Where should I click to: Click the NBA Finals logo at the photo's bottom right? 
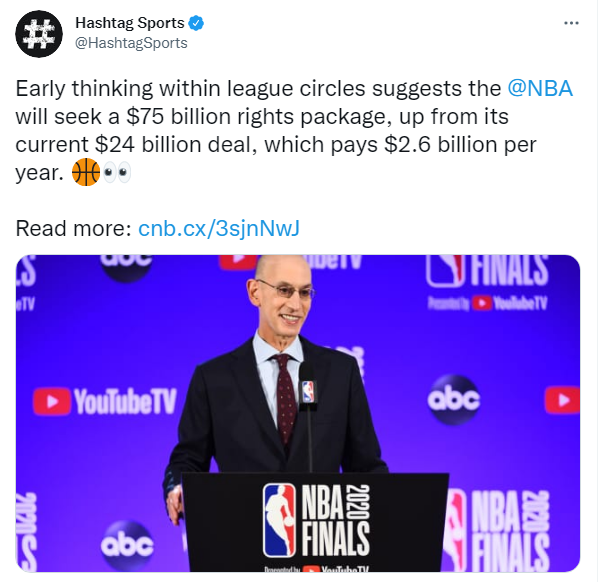tap(496, 530)
